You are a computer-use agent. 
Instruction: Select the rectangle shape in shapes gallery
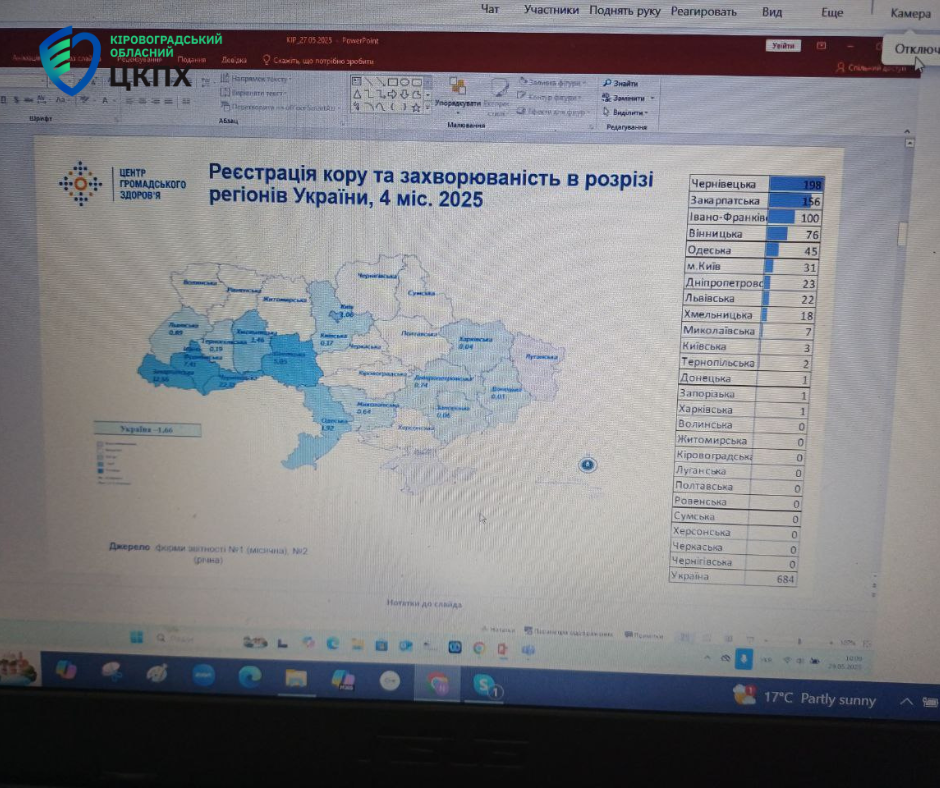[392, 81]
